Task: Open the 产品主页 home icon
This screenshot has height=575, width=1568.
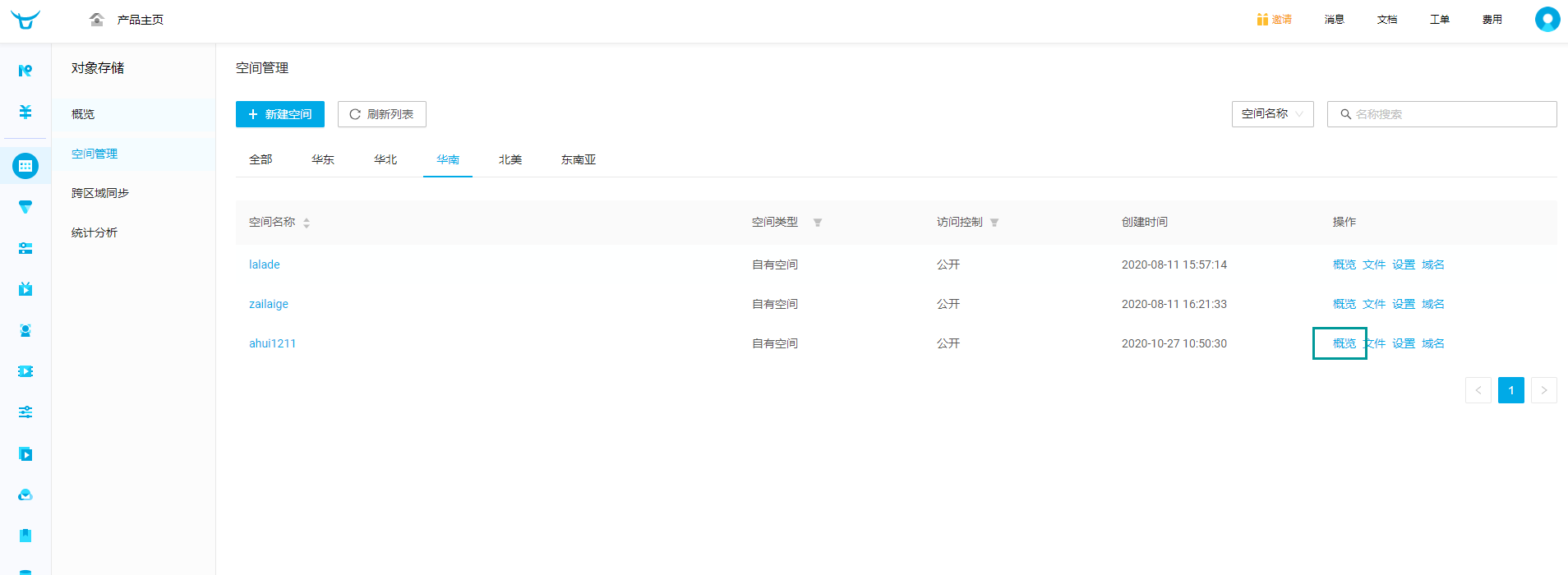Action: click(97, 20)
